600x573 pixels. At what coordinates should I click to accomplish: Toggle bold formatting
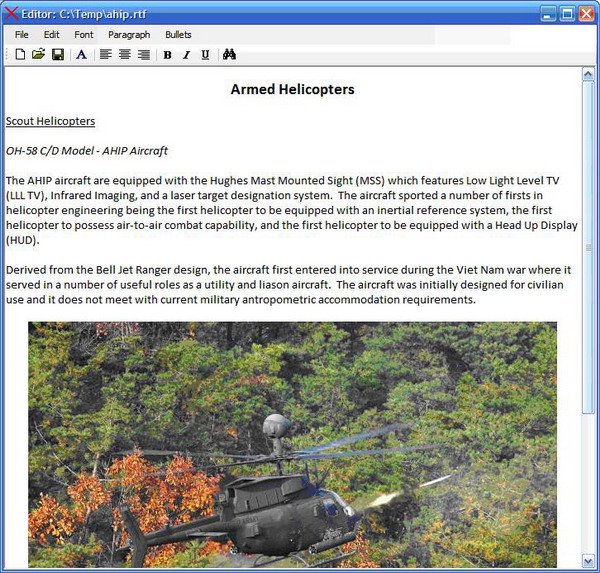click(167, 55)
